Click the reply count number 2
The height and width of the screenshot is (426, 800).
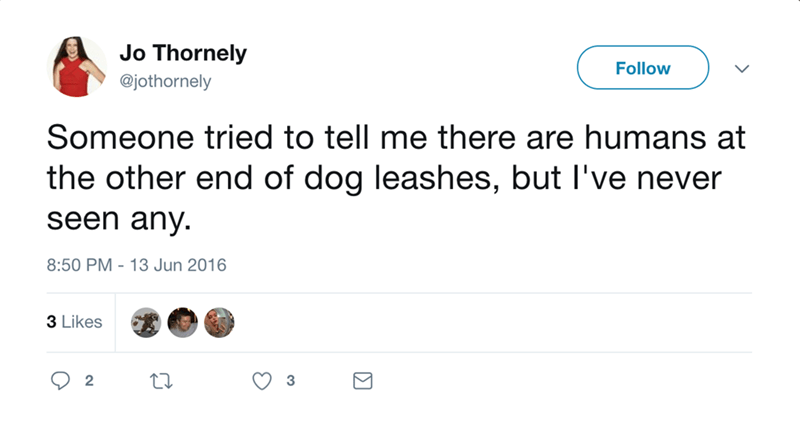point(88,381)
